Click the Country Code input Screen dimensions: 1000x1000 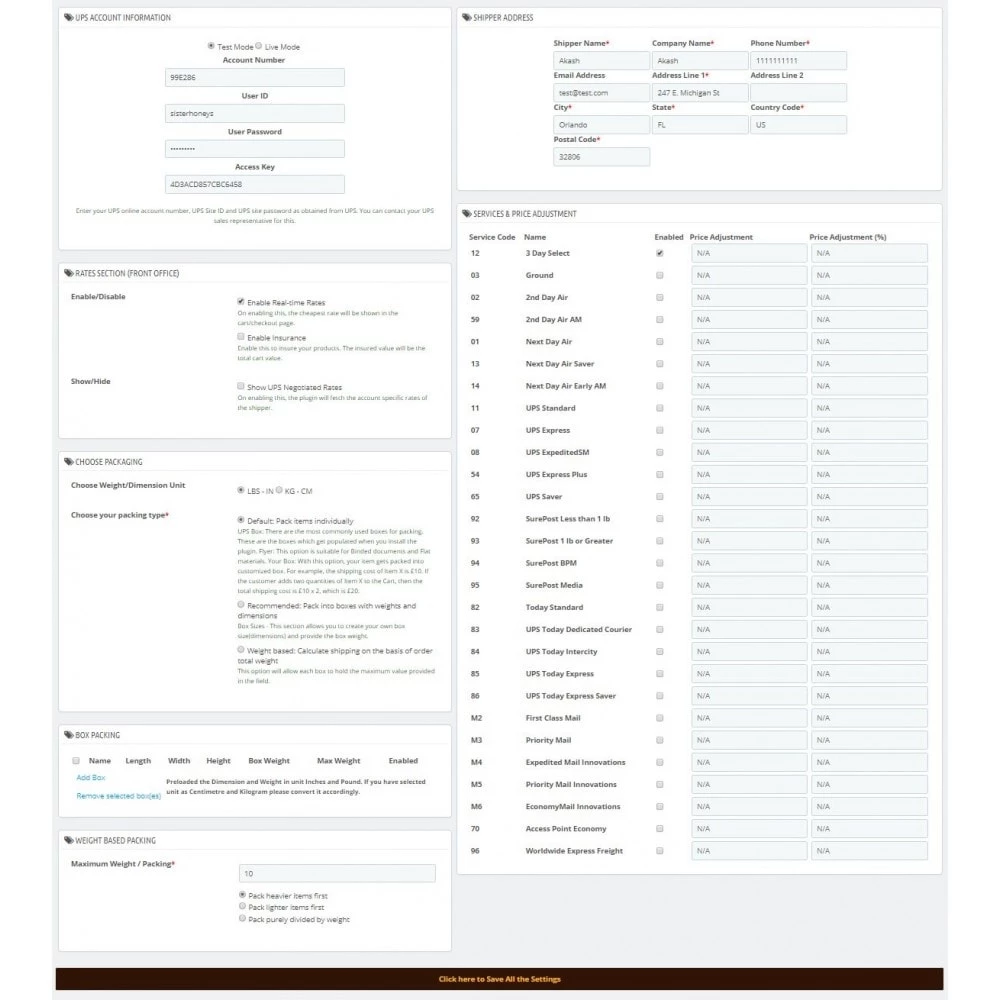pos(798,124)
